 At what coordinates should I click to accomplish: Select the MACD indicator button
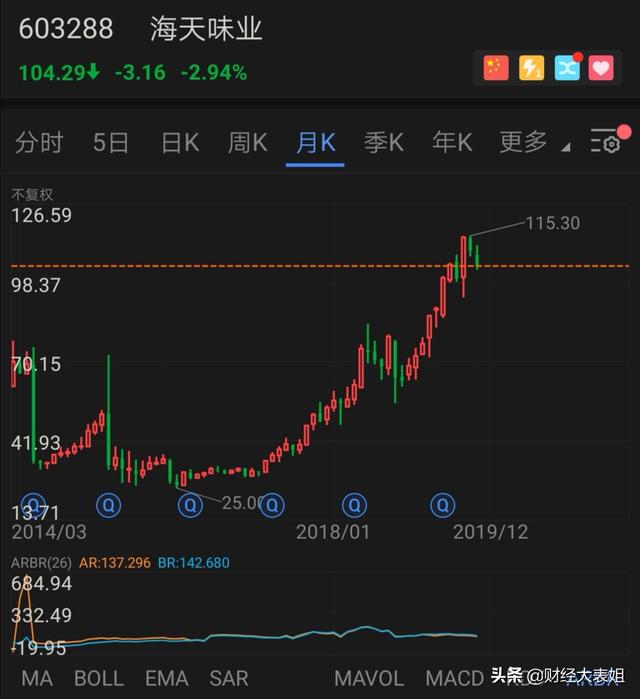[454, 678]
